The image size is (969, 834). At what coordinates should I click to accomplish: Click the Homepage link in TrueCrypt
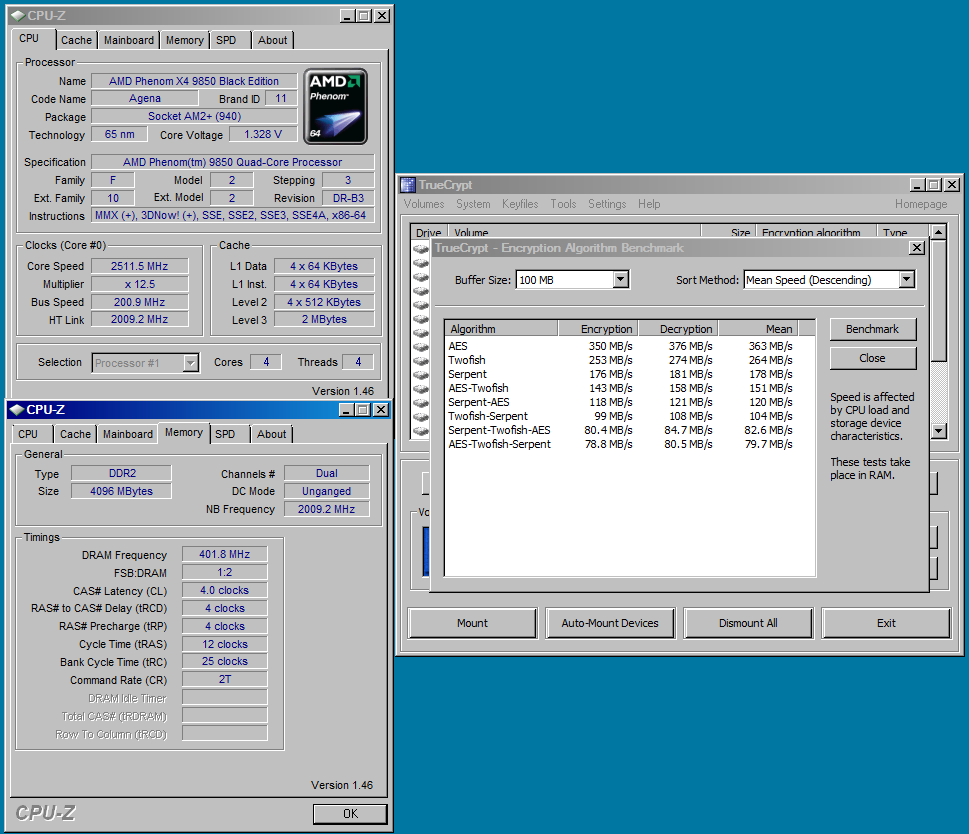pyautogui.click(x=921, y=204)
